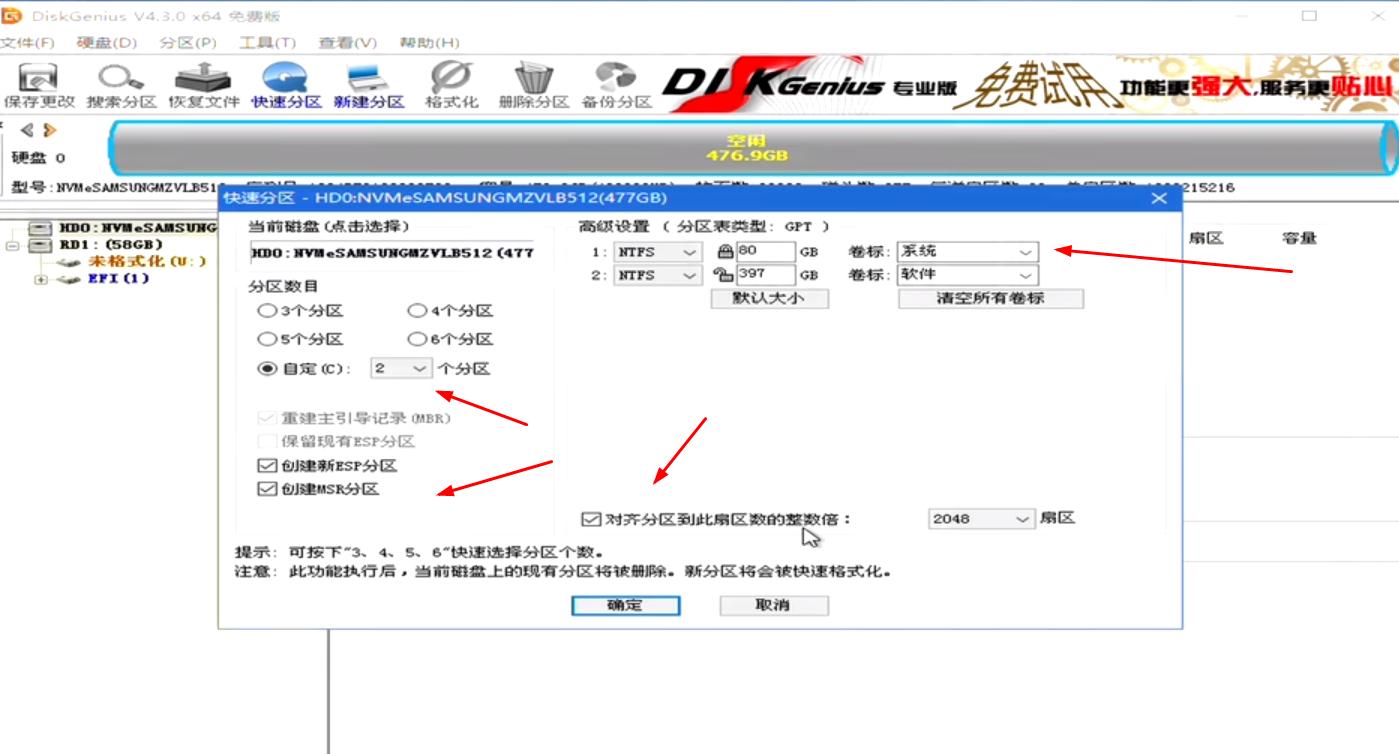Screen dimensions: 1399x754
Task: Click the unlocked padlock beside partition 2 size
Action: 726,275
